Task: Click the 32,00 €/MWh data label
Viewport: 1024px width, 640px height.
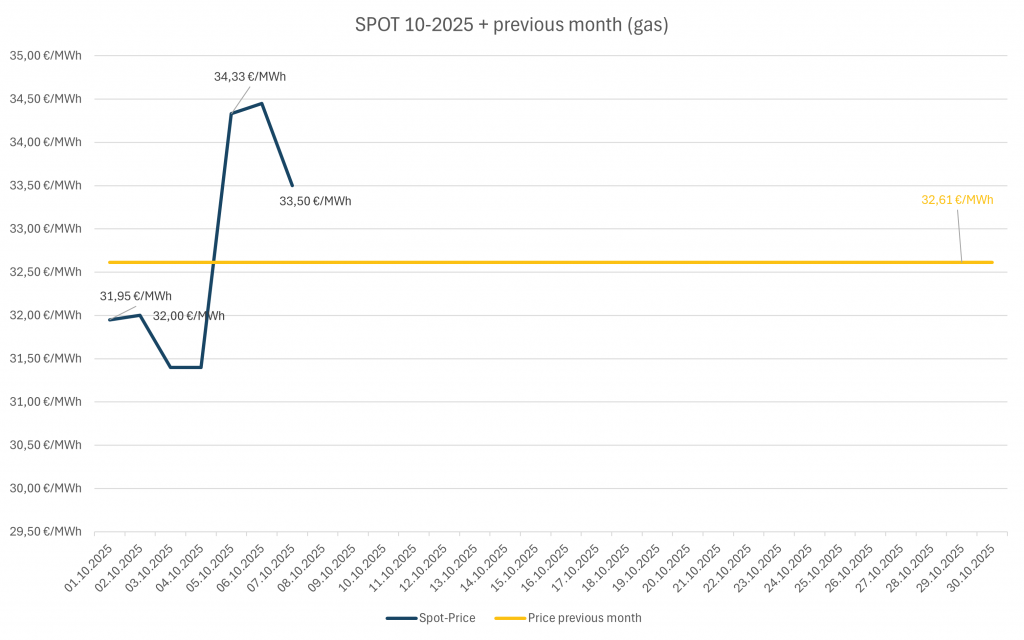Action: 188,316
